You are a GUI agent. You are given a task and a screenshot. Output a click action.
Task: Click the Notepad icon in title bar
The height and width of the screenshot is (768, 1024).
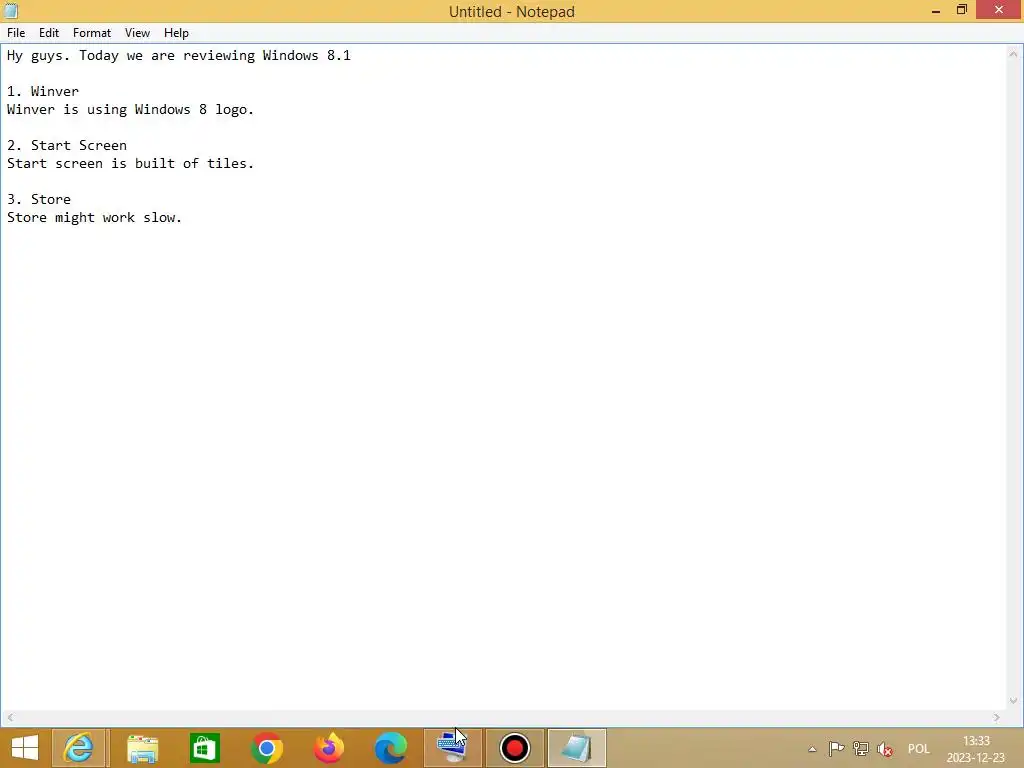[x=11, y=10]
